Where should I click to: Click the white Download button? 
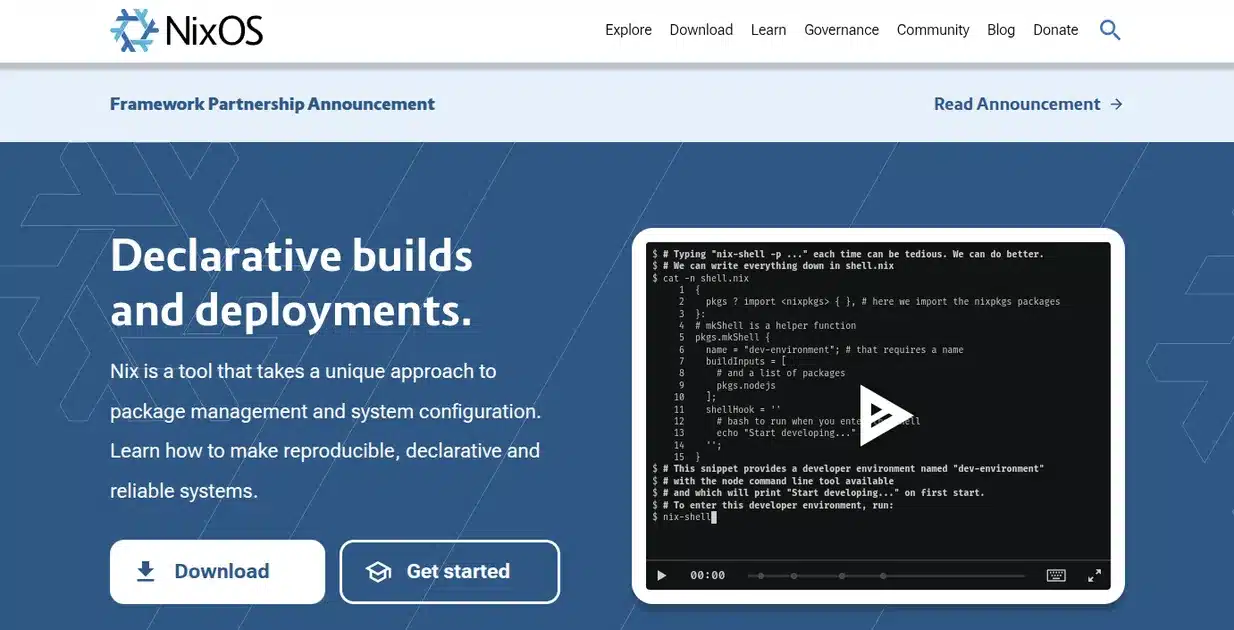pos(217,572)
